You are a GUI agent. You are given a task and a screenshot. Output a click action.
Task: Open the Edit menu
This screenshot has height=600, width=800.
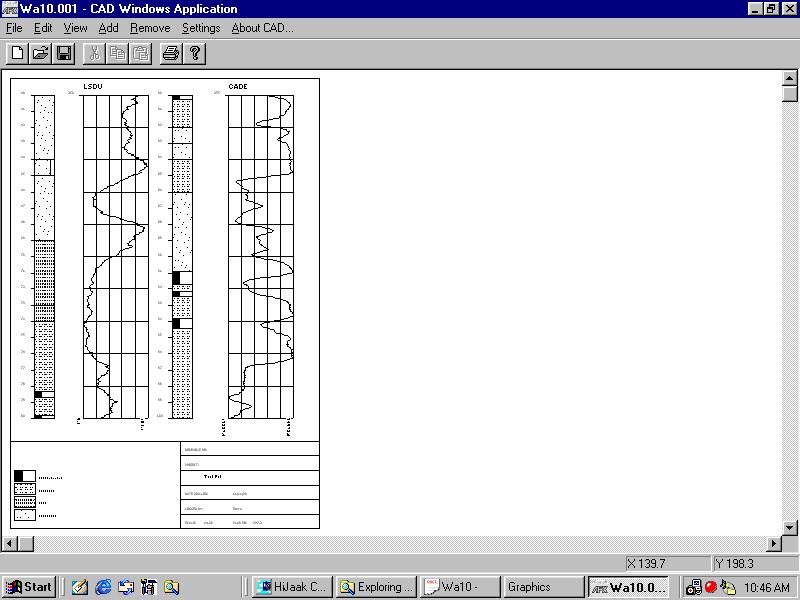coord(43,28)
